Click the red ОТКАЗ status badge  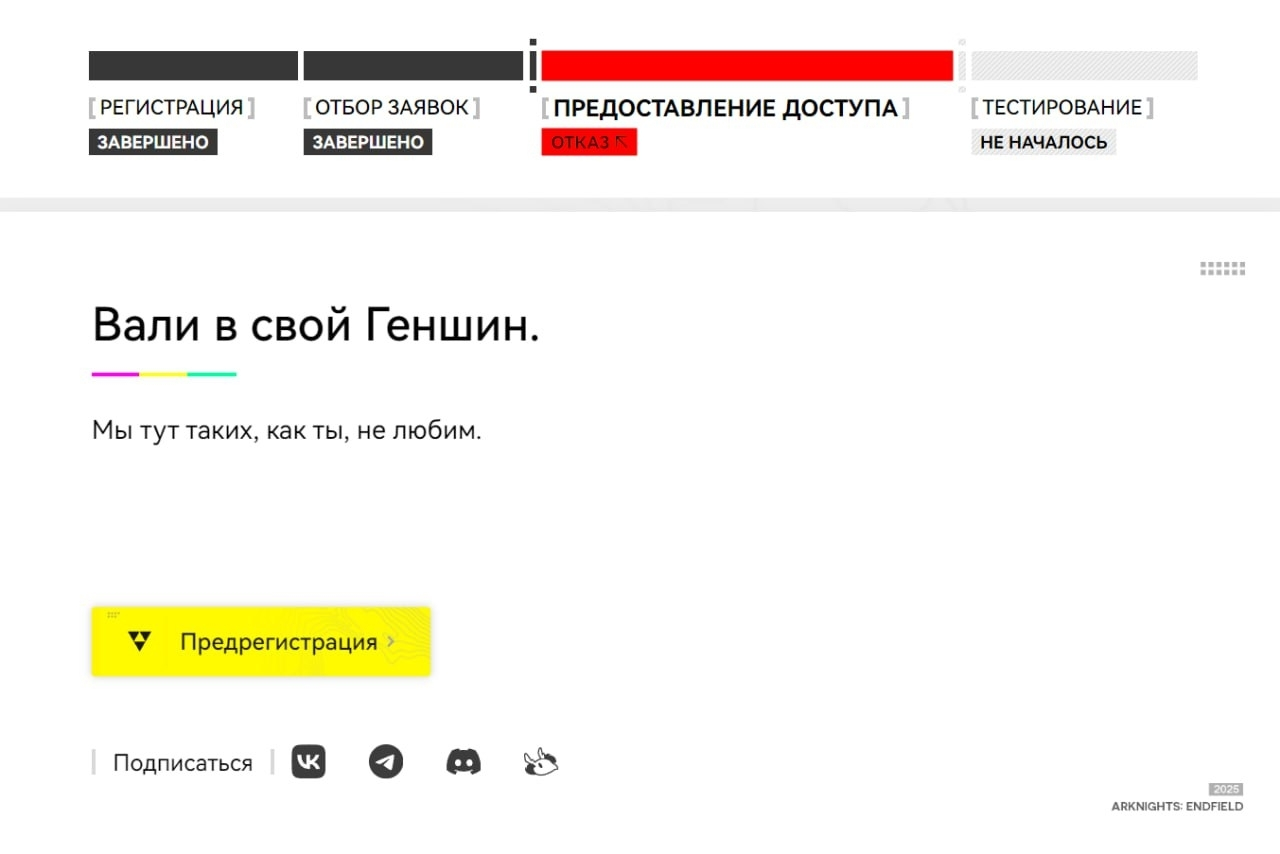(x=589, y=142)
